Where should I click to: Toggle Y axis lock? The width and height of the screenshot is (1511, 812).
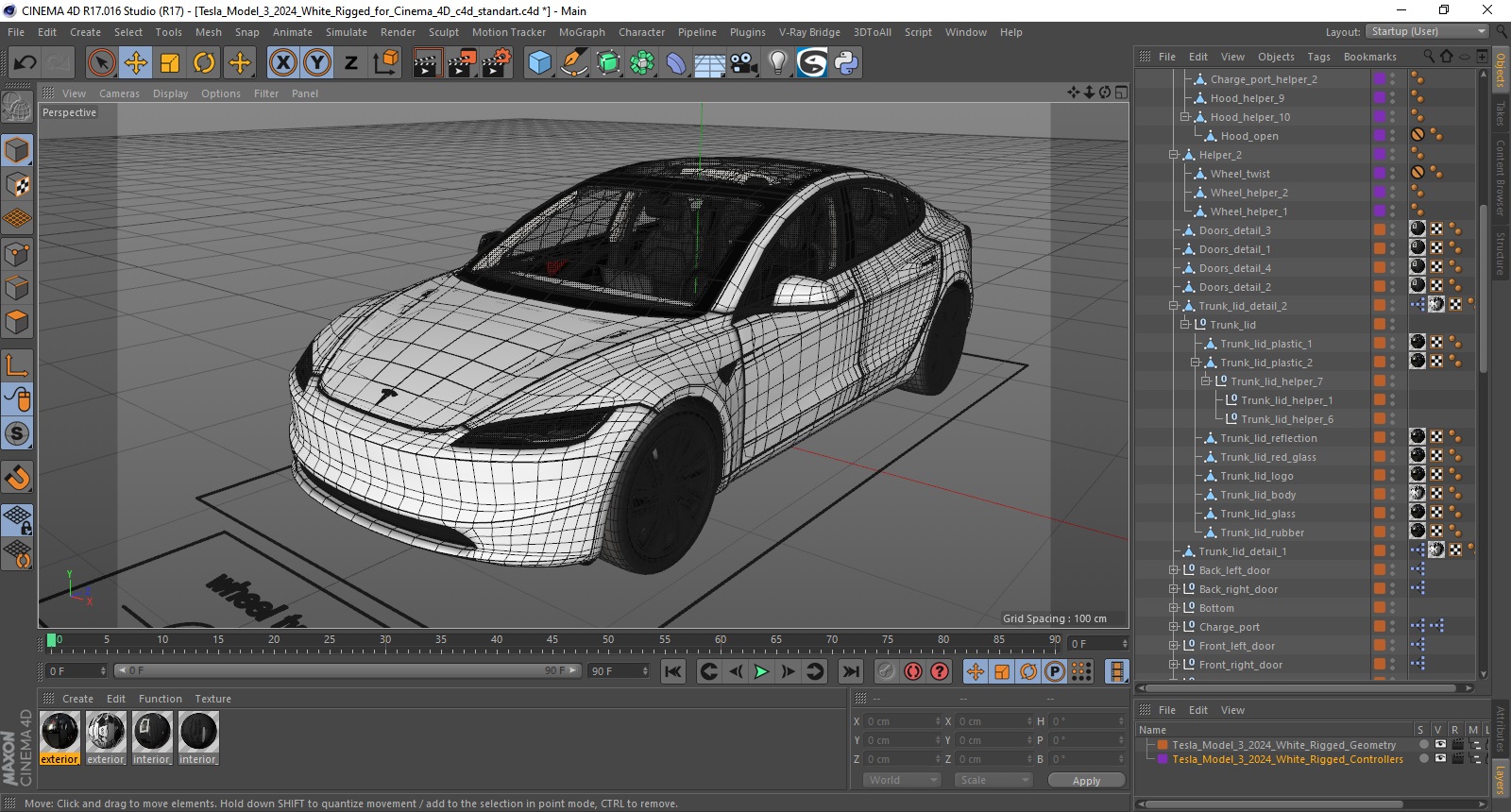317,63
